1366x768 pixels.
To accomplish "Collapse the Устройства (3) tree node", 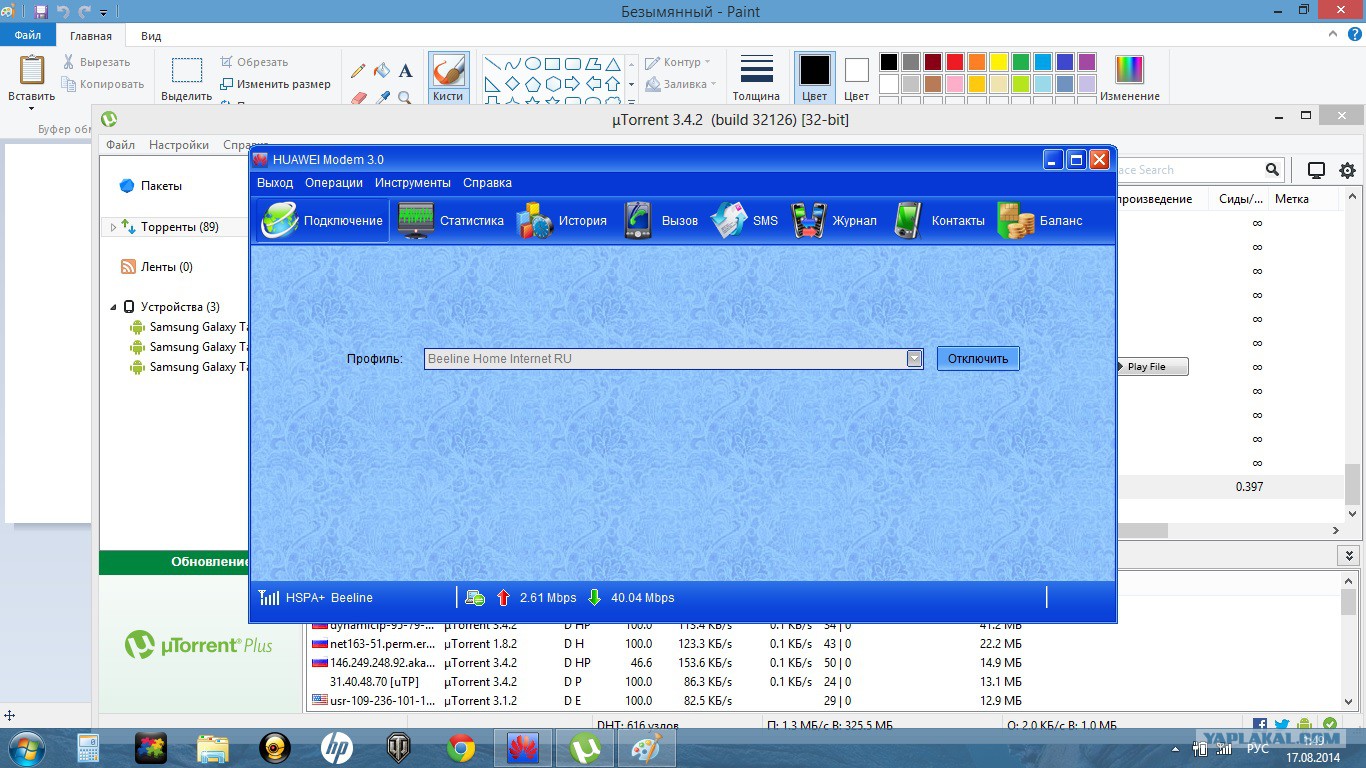I will tap(113, 307).
